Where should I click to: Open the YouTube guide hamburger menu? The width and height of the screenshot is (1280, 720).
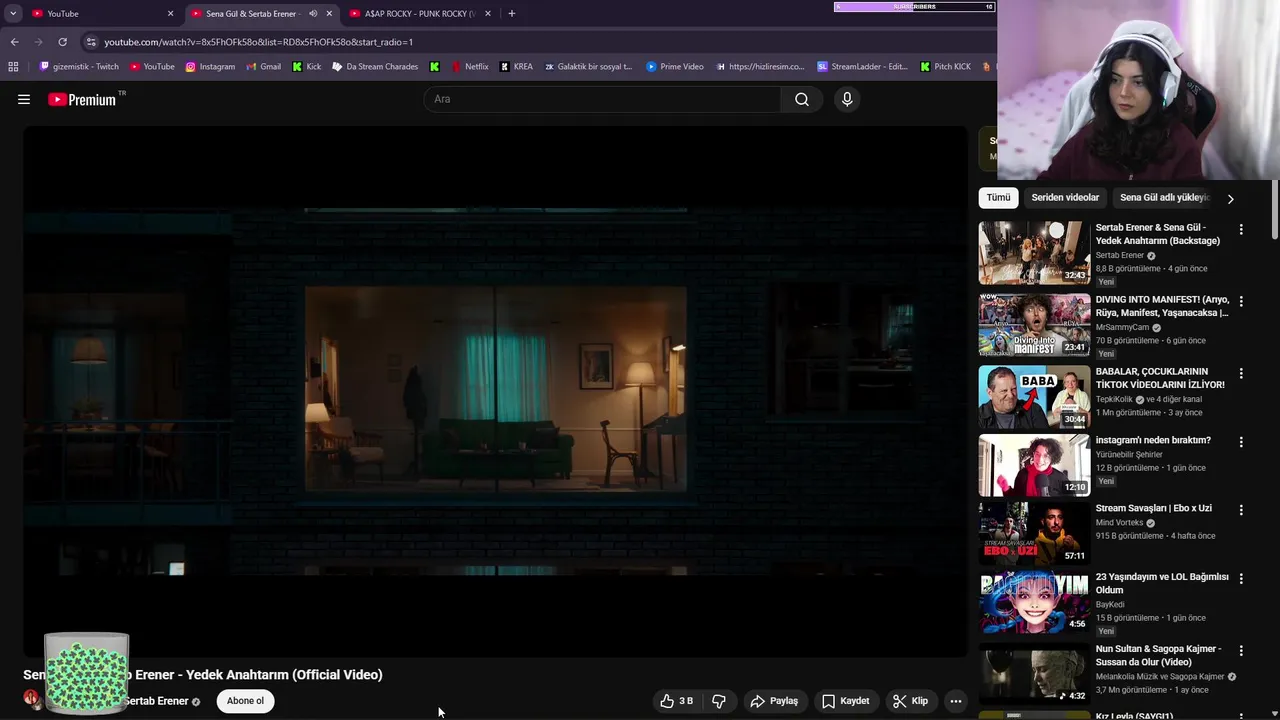(x=24, y=99)
